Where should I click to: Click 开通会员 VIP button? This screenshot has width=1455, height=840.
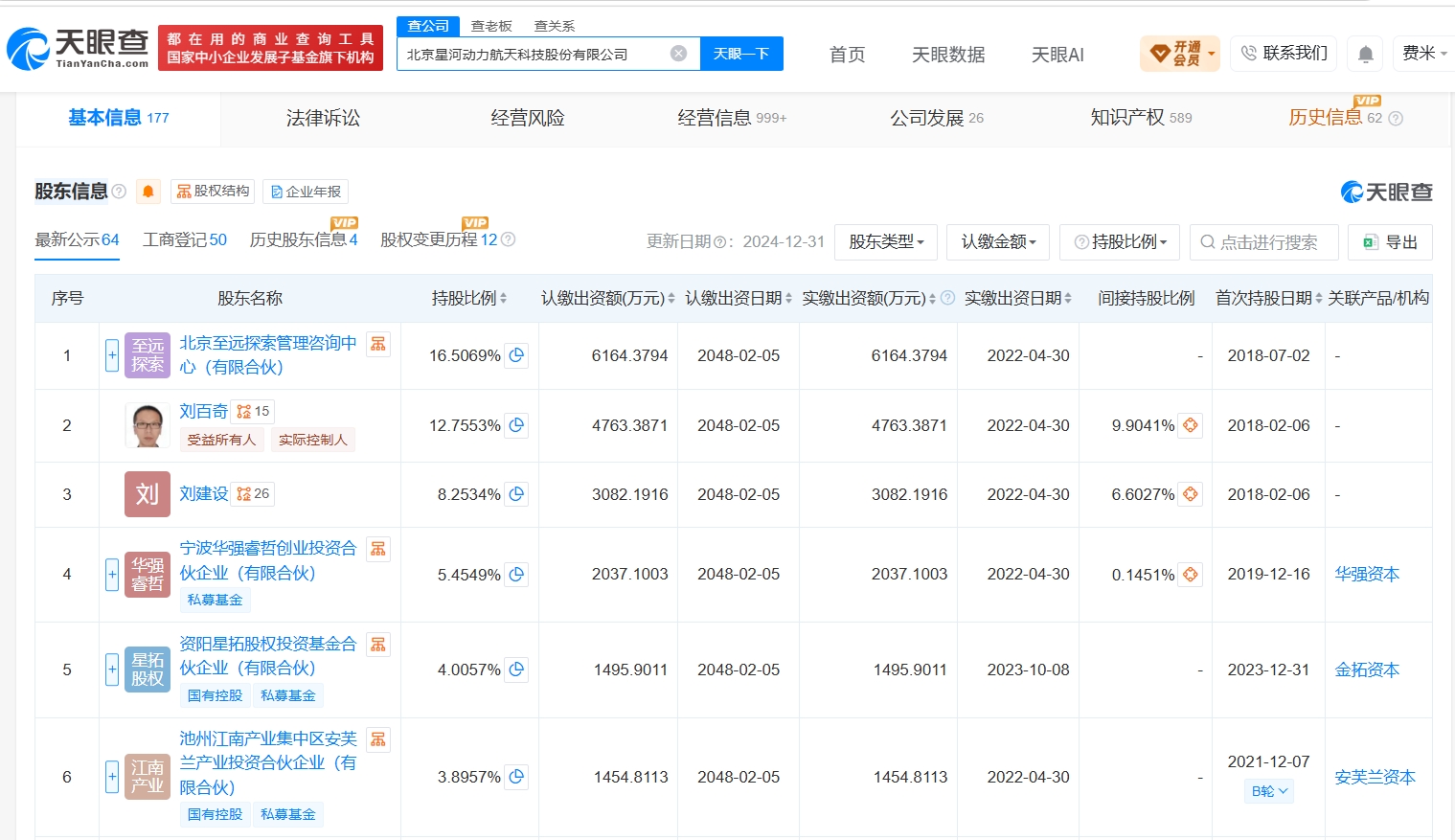1180,54
